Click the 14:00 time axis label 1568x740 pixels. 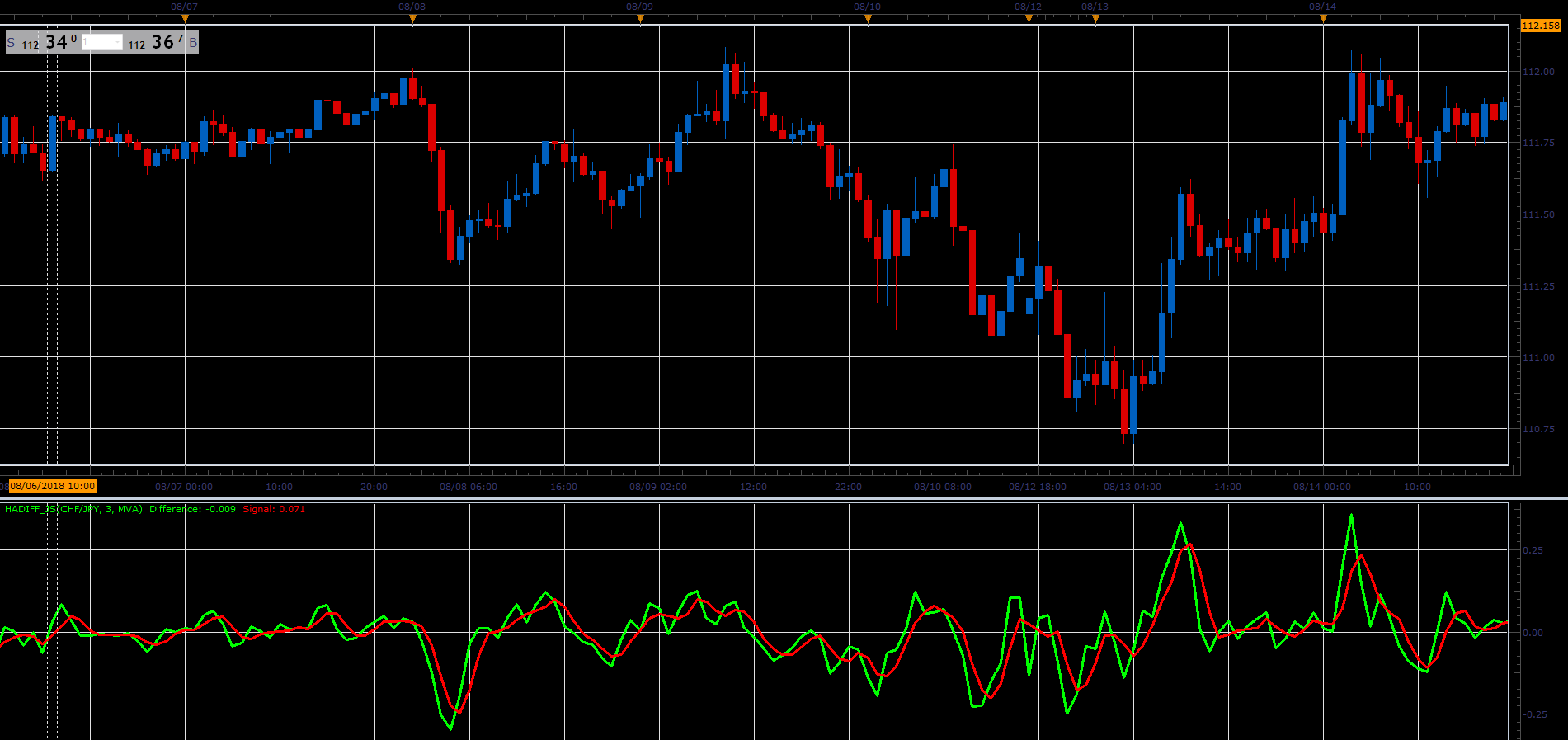pyautogui.click(x=1227, y=487)
